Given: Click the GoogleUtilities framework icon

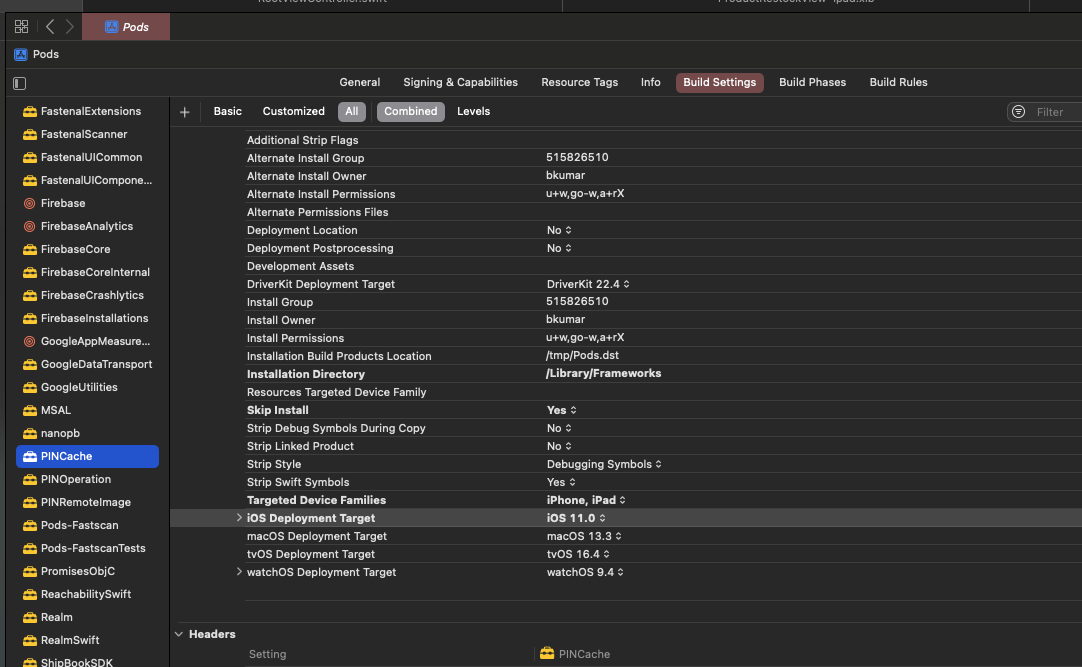Looking at the screenshot, I should pyautogui.click(x=30, y=387).
